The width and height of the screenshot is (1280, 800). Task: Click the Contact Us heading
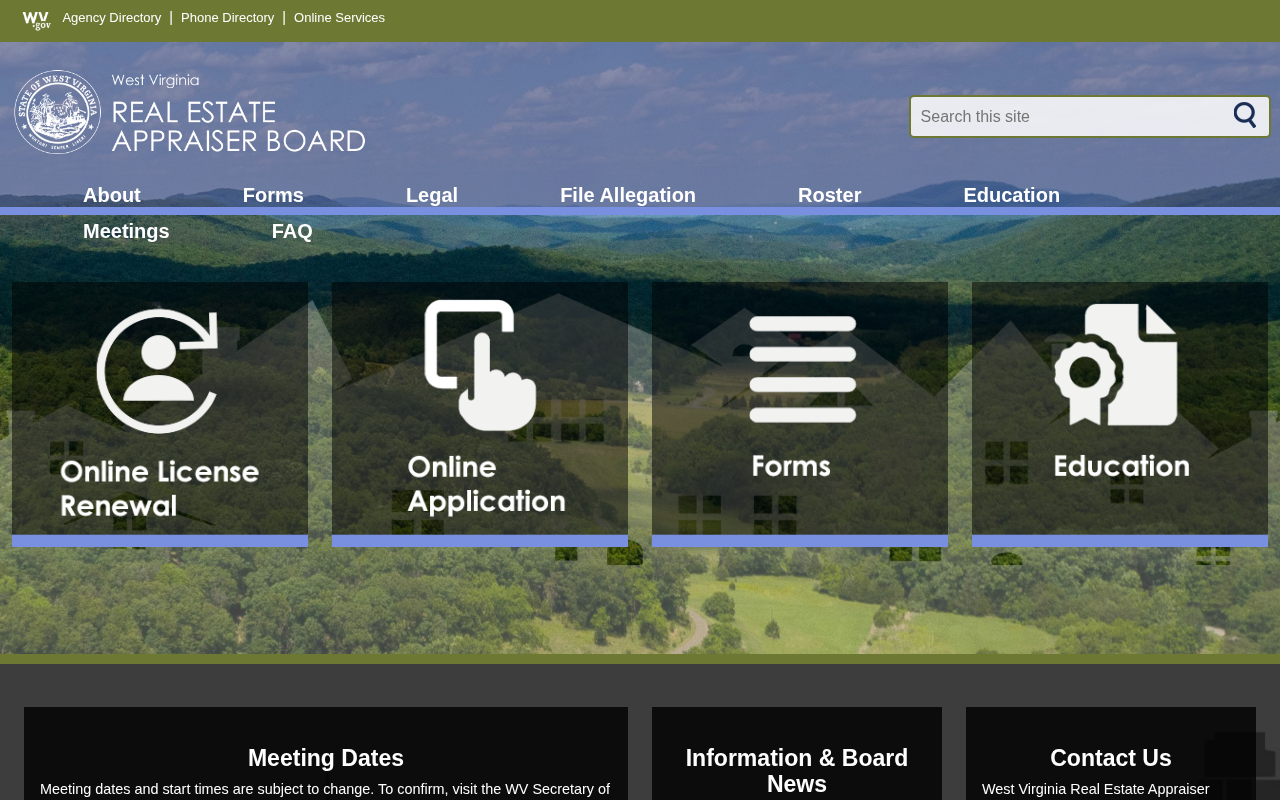click(1111, 758)
